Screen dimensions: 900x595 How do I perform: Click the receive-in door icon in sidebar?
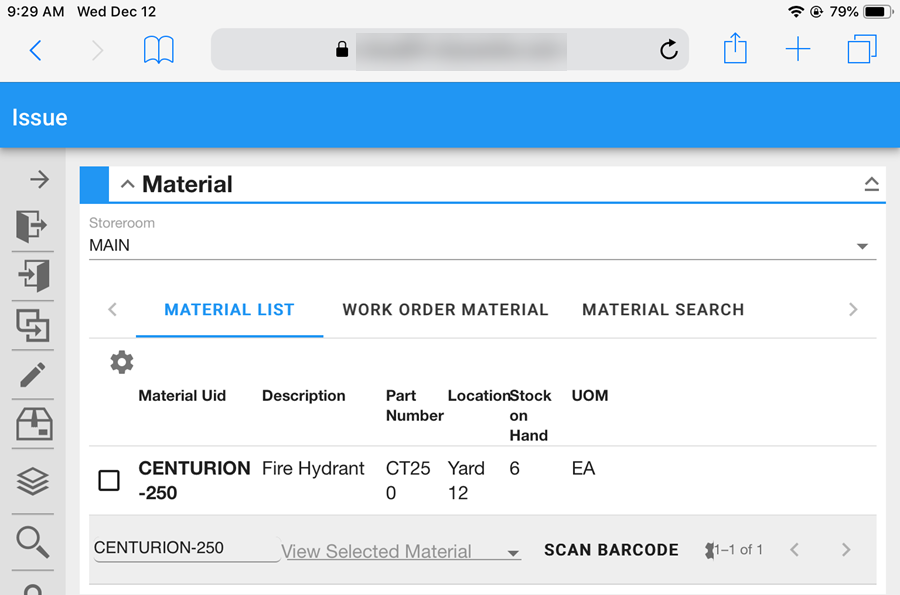32,275
